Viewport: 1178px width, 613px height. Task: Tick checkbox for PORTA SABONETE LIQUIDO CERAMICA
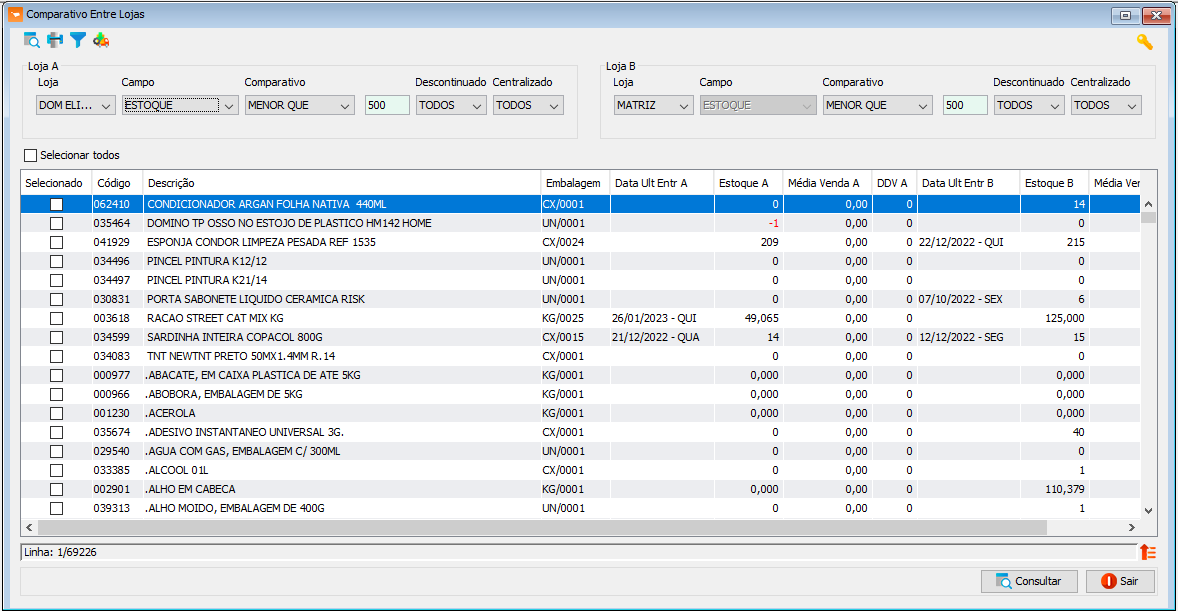tap(56, 300)
